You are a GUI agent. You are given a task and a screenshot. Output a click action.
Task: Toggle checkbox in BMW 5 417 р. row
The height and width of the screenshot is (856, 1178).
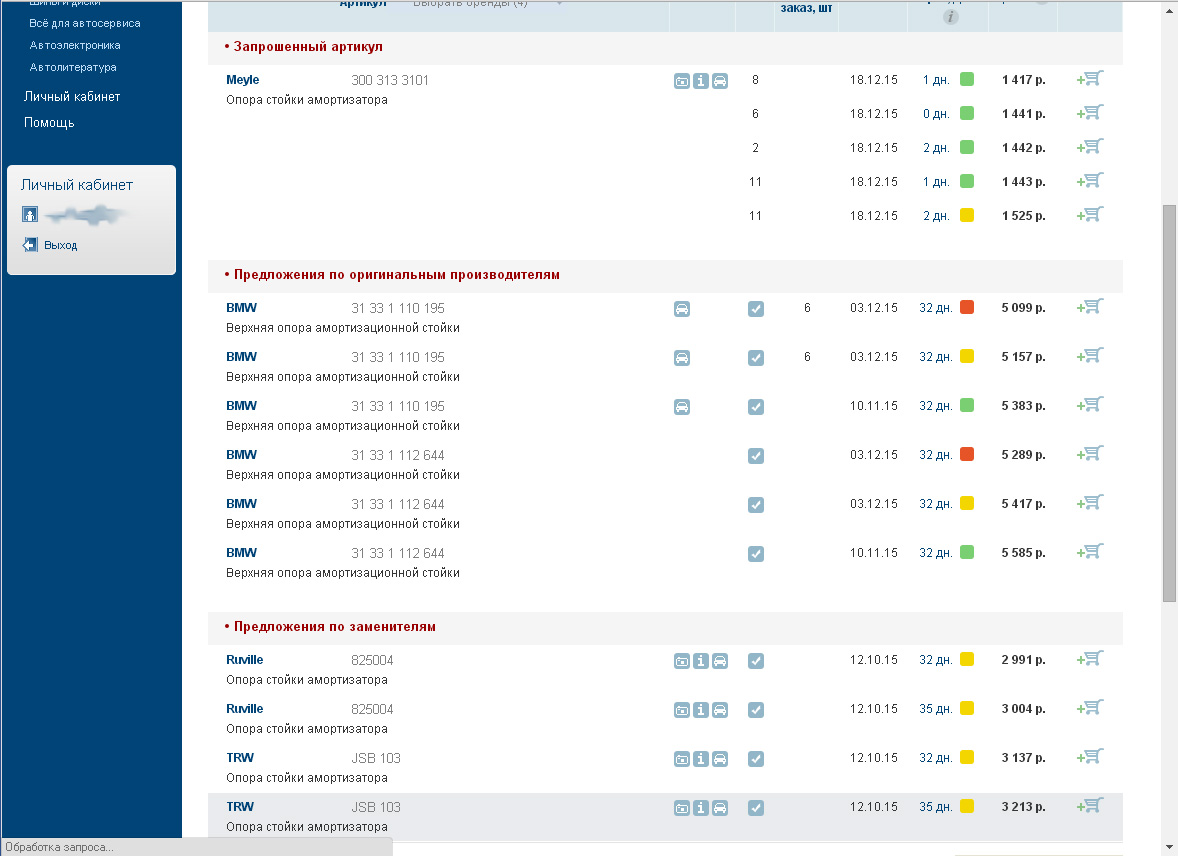pos(756,505)
